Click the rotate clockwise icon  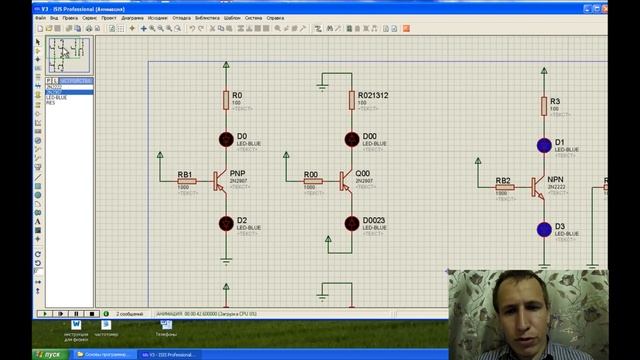click(x=38, y=254)
